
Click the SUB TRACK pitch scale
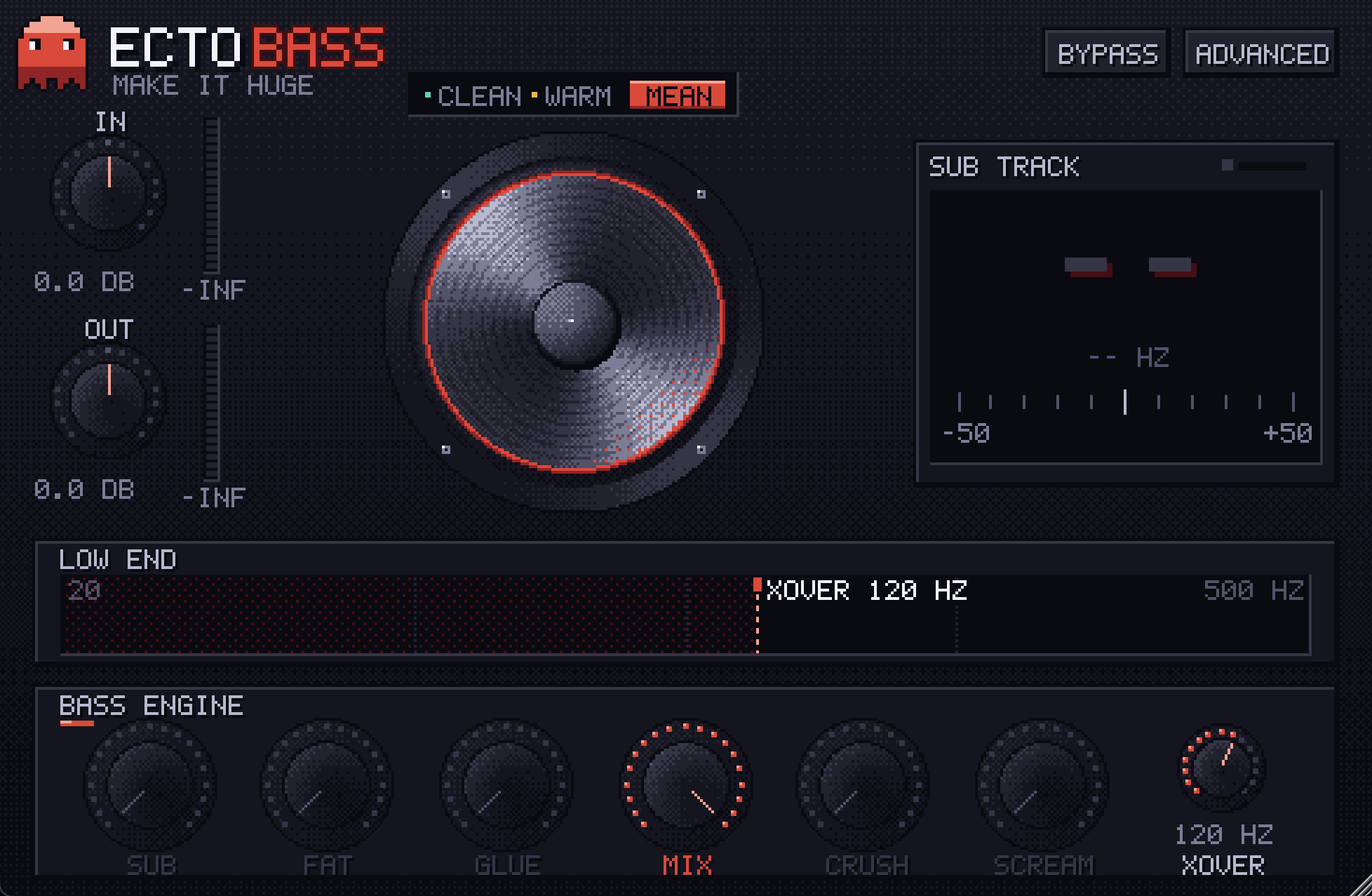tap(1126, 401)
